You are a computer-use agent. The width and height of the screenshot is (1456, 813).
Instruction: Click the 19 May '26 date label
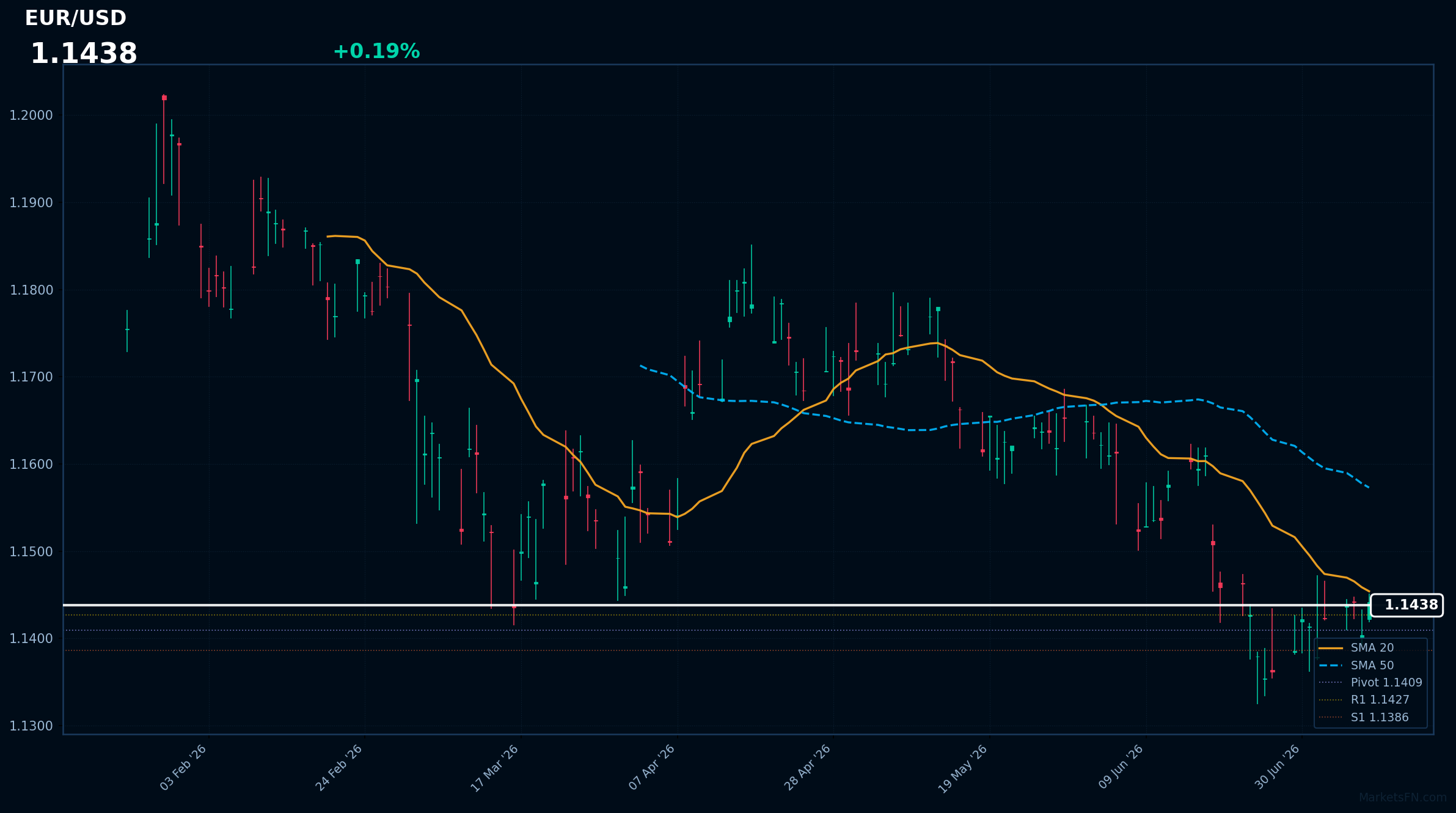[x=963, y=769]
